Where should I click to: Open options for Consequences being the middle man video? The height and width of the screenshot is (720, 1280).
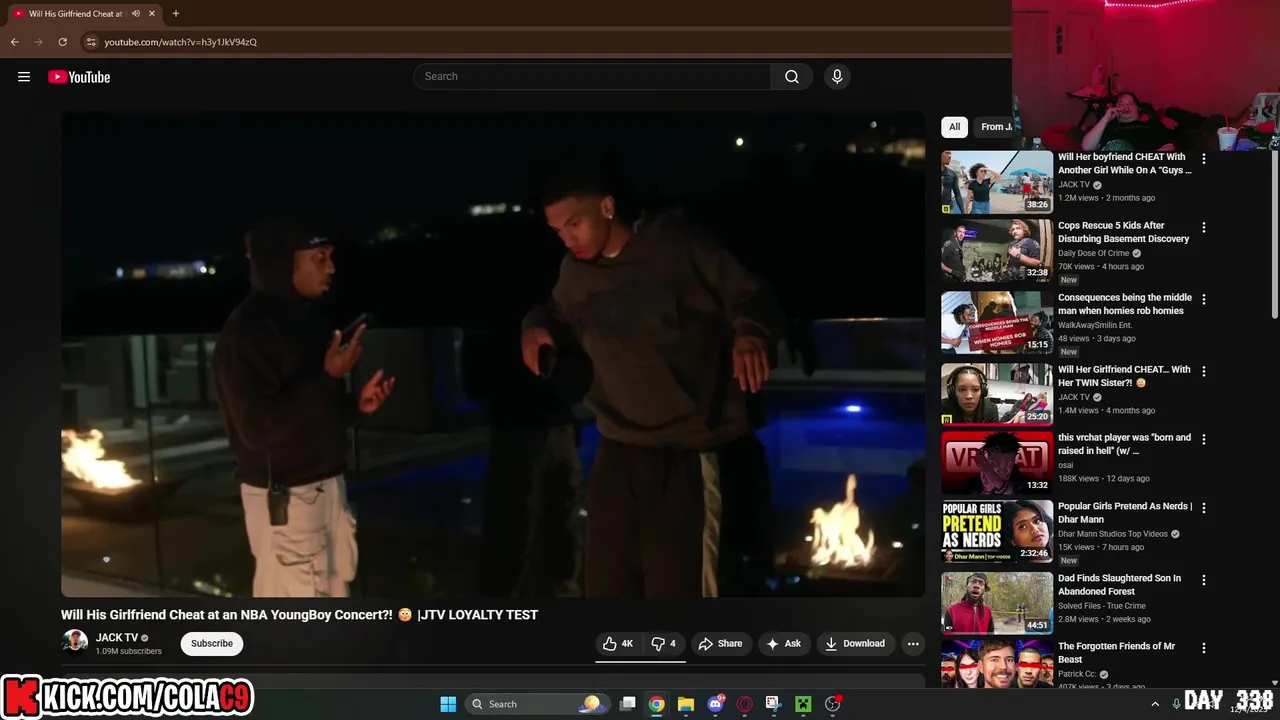1204,299
